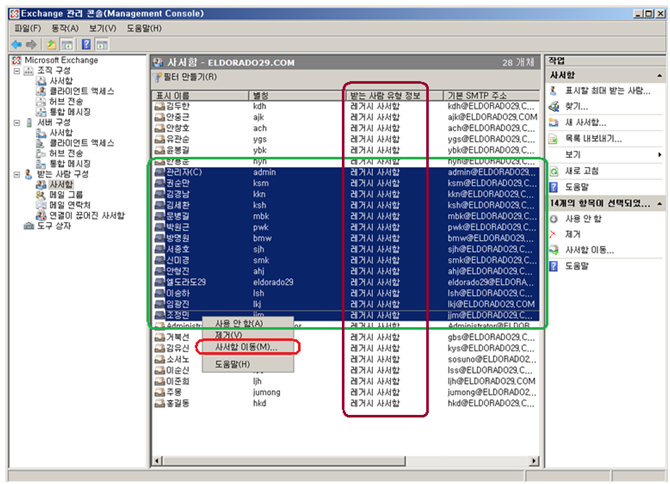Click 사서함 이동... in actions pane
The width and height of the screenshot is (670, 484).
pyautogui.click(x=589, y=250)
